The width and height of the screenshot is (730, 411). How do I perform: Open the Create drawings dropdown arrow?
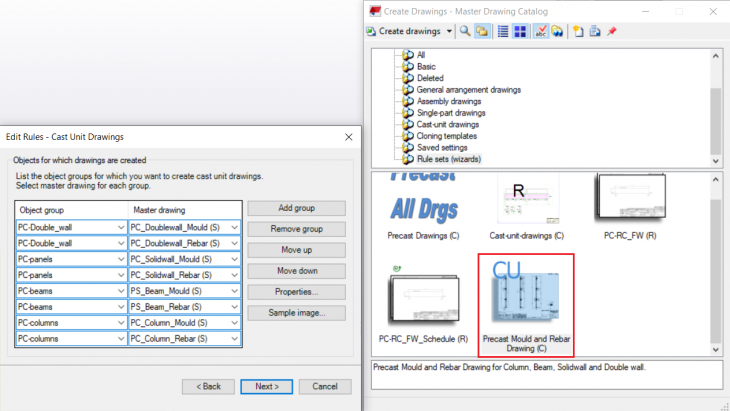coord(450,31)
